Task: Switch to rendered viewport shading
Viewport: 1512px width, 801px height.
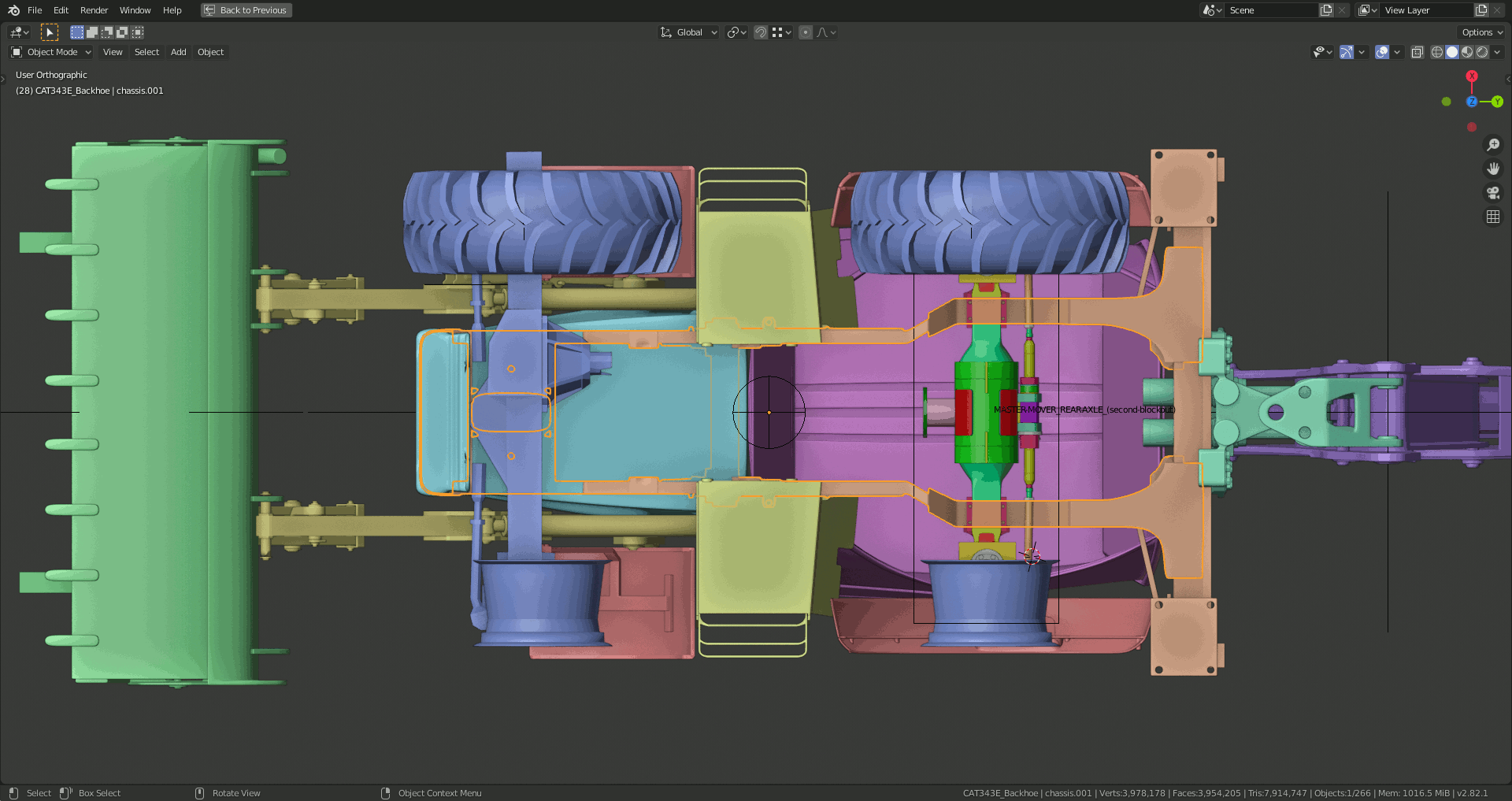Action: [1482, 52]
